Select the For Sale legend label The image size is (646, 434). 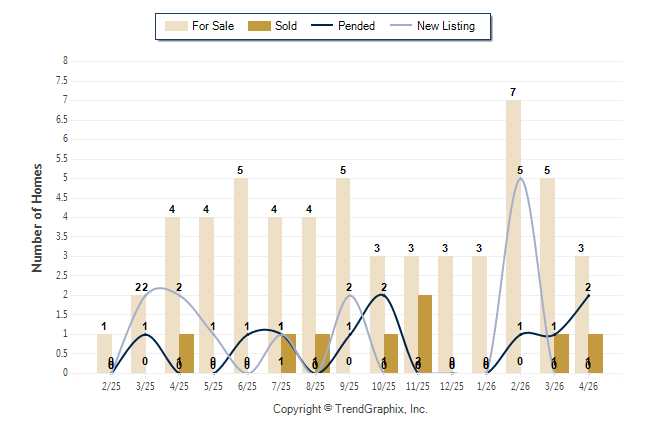click(x=213, y=26)
